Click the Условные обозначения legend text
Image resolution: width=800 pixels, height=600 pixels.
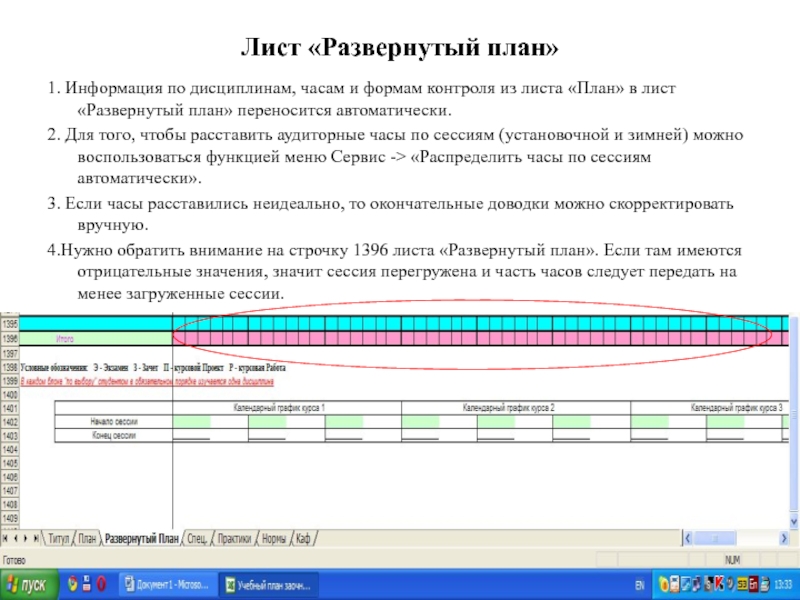[x=153, y=367]
